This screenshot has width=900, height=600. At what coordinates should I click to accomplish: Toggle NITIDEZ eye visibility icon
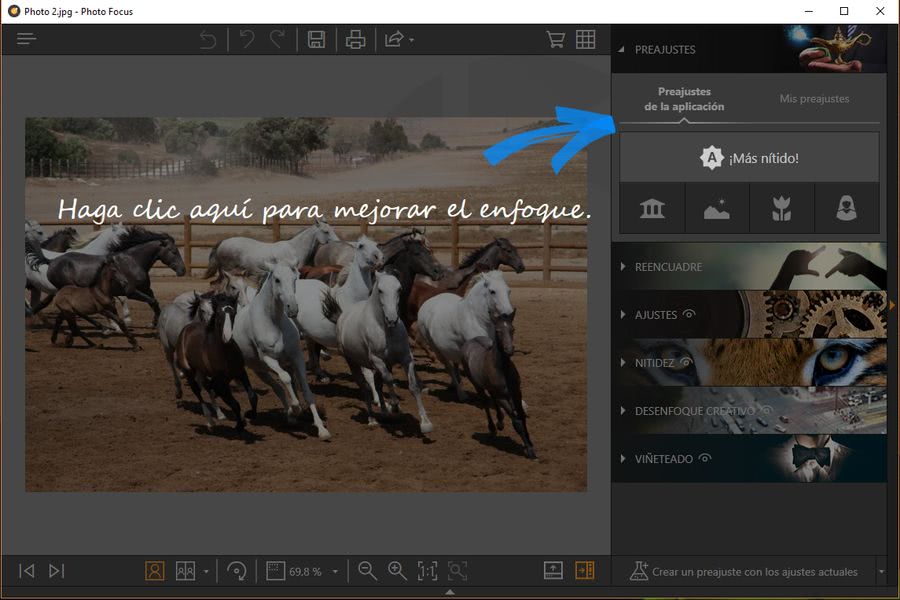point(685,362)
